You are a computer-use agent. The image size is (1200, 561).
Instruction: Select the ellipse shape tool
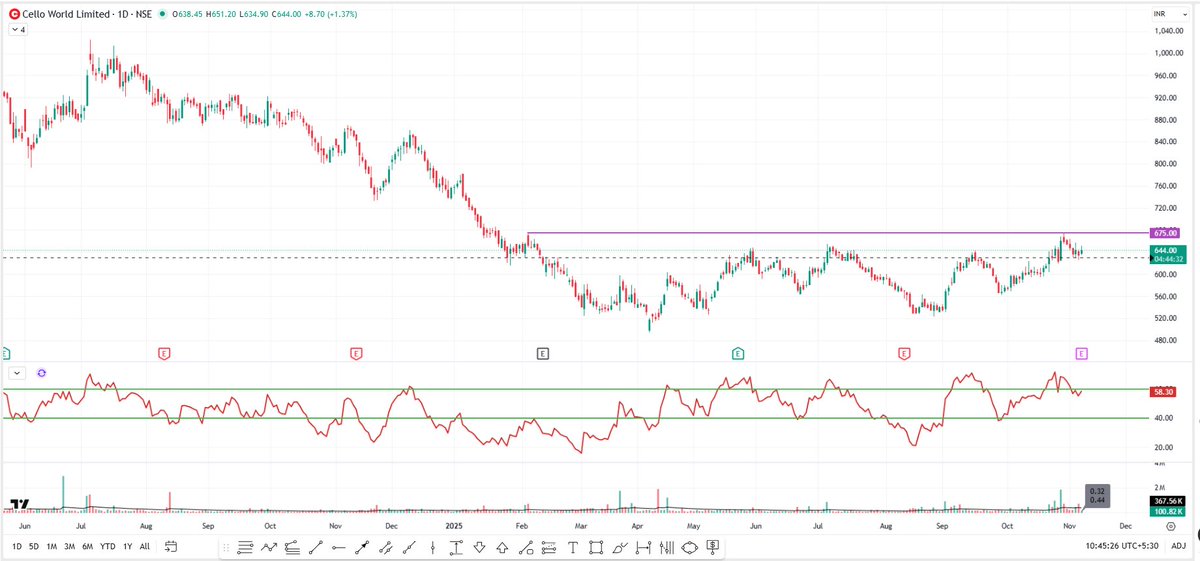coord(690,547)
